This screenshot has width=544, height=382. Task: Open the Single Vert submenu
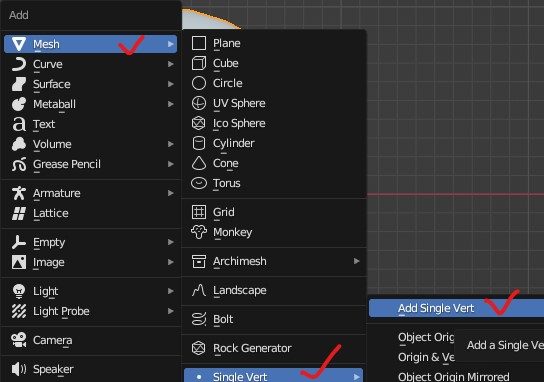pos(273,376)
